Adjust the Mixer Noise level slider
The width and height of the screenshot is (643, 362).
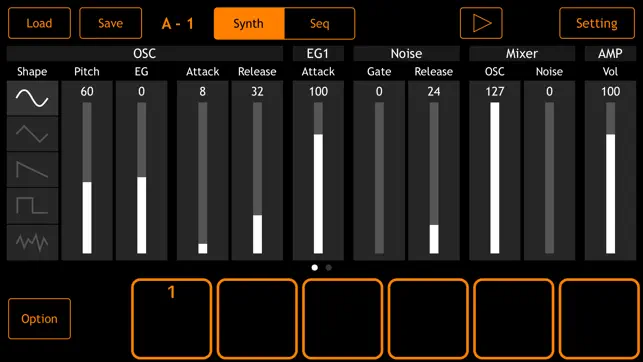pos(550,178)
